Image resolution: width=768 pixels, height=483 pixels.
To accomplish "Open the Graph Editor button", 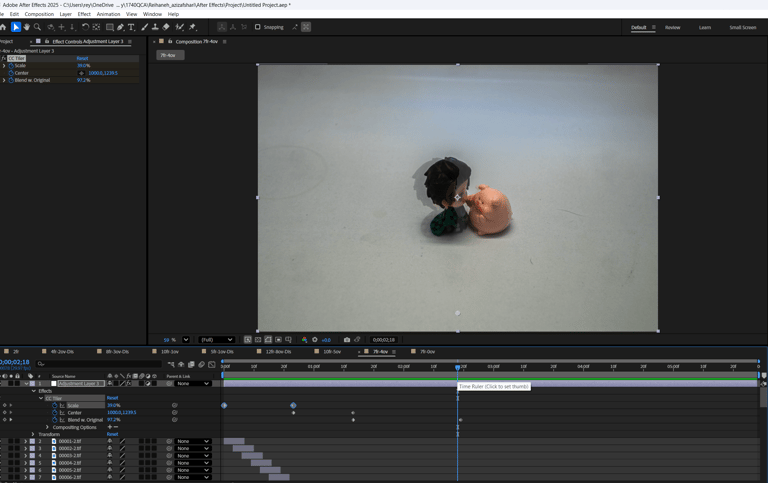I will (212, 364).
